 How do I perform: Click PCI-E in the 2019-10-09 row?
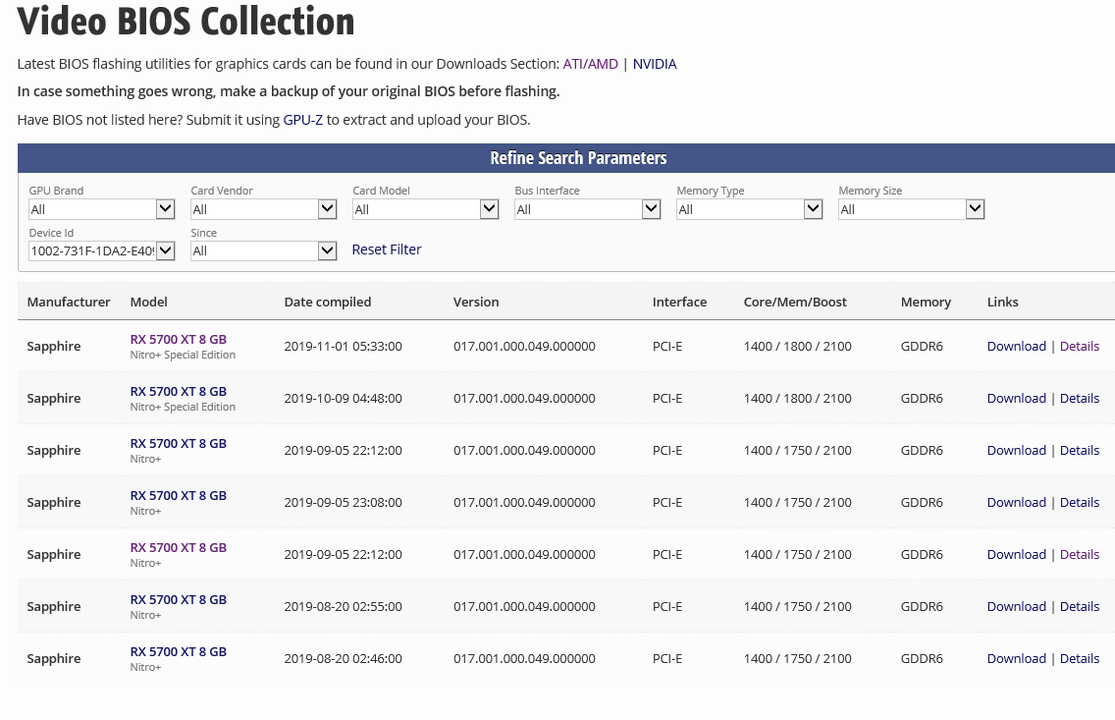point(668,398)
